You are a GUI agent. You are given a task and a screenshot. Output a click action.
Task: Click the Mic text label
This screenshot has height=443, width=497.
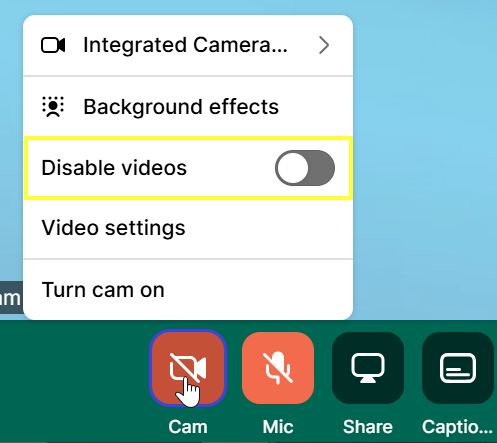point(278,427)
